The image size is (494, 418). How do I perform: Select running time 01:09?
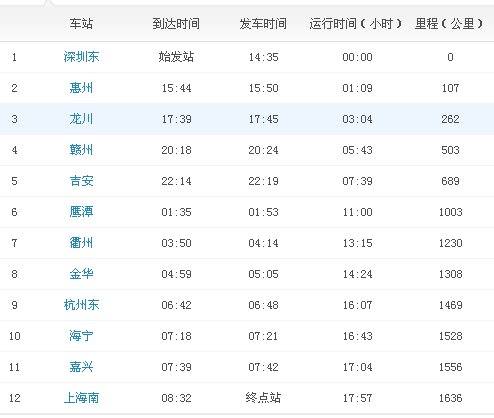(357, 88)
